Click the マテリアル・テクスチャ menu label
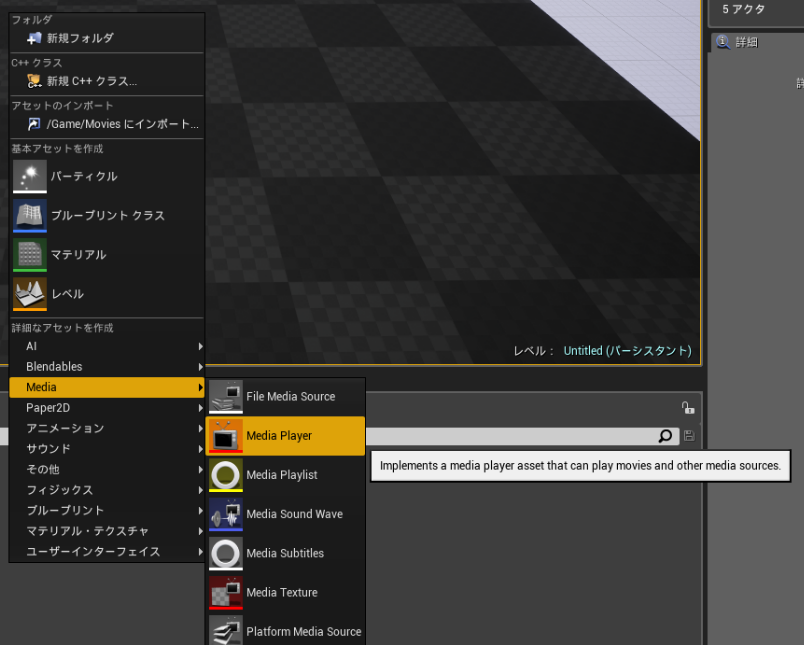Viewport: 804px width, 645px height. click(x=87, y=531)
